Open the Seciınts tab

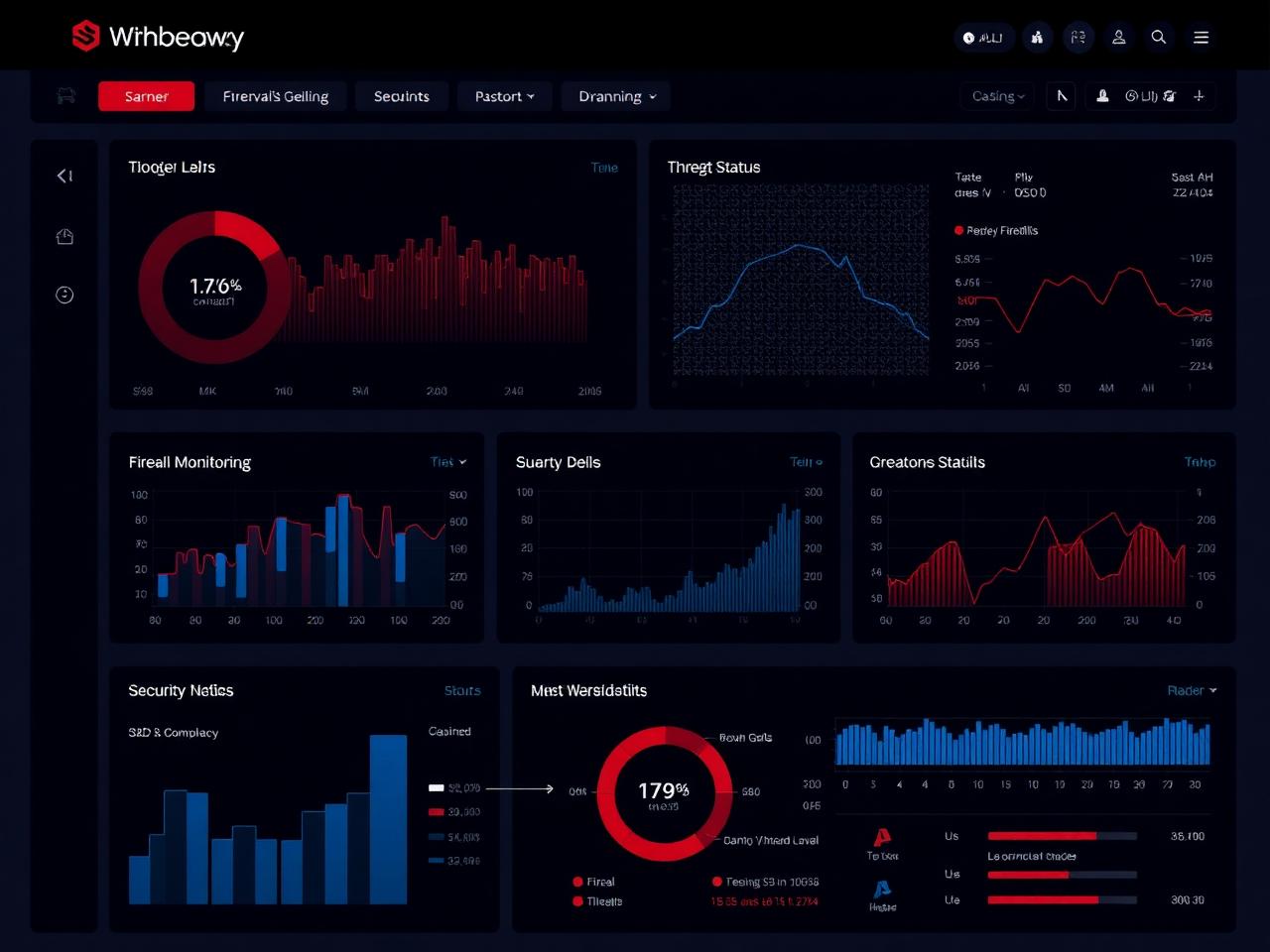point(401,96)
